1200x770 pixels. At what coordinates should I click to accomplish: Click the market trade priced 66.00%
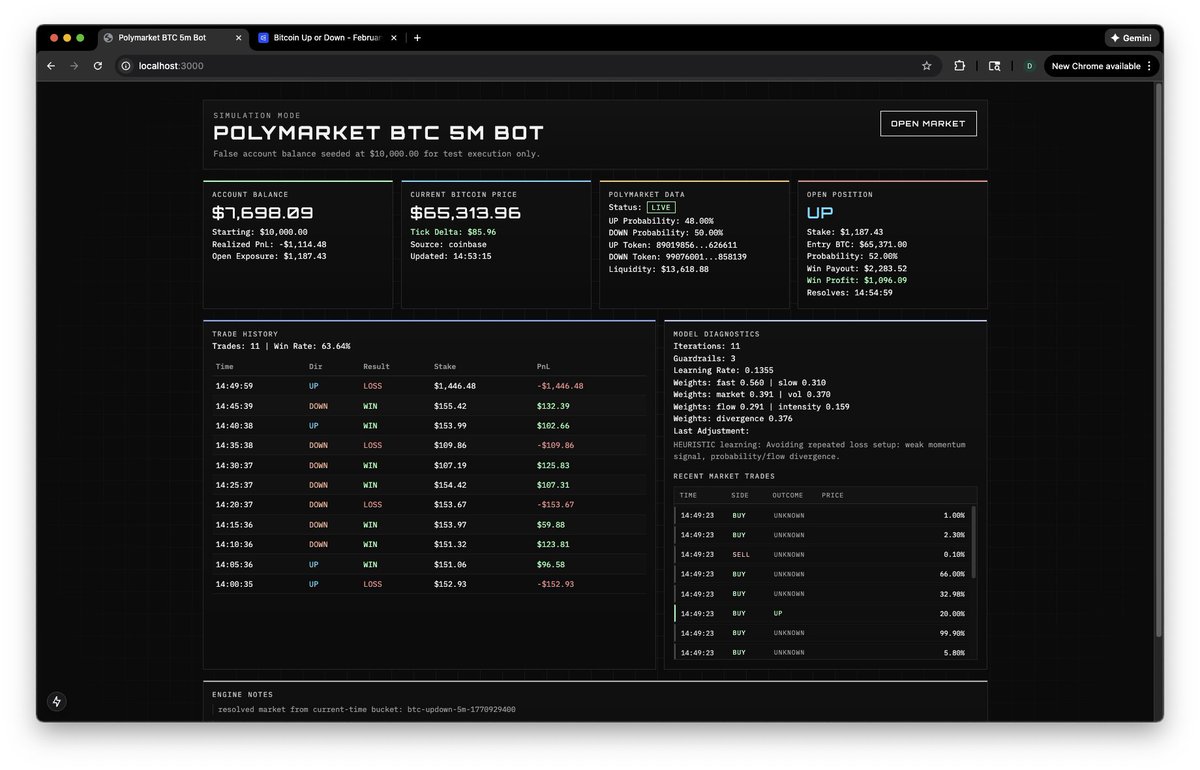point(822,574)
